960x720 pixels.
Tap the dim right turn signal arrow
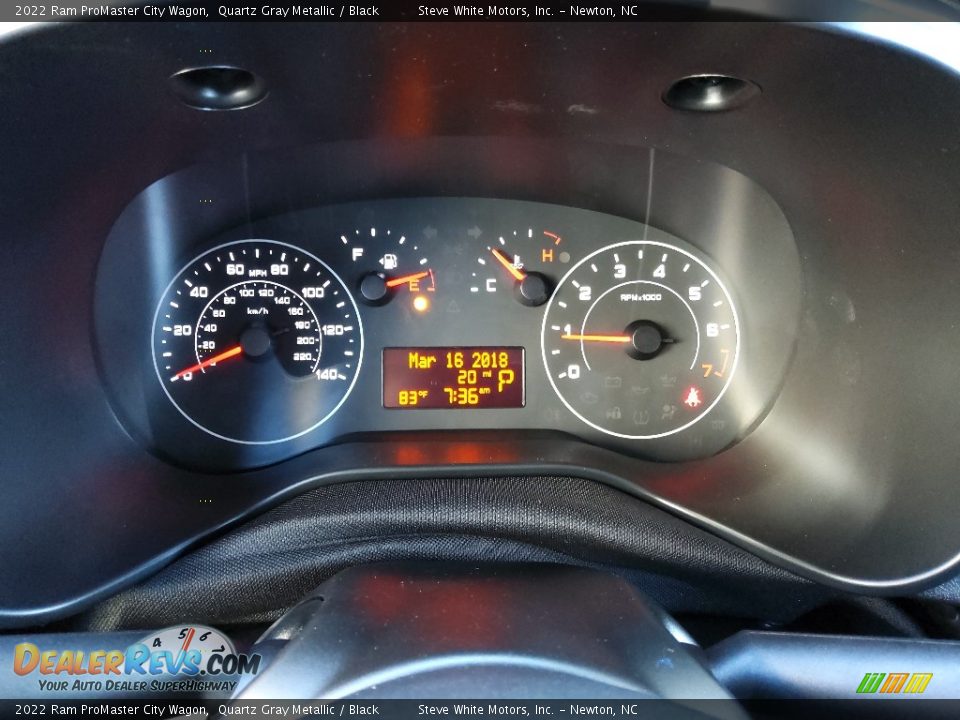(x=474, y=232)
